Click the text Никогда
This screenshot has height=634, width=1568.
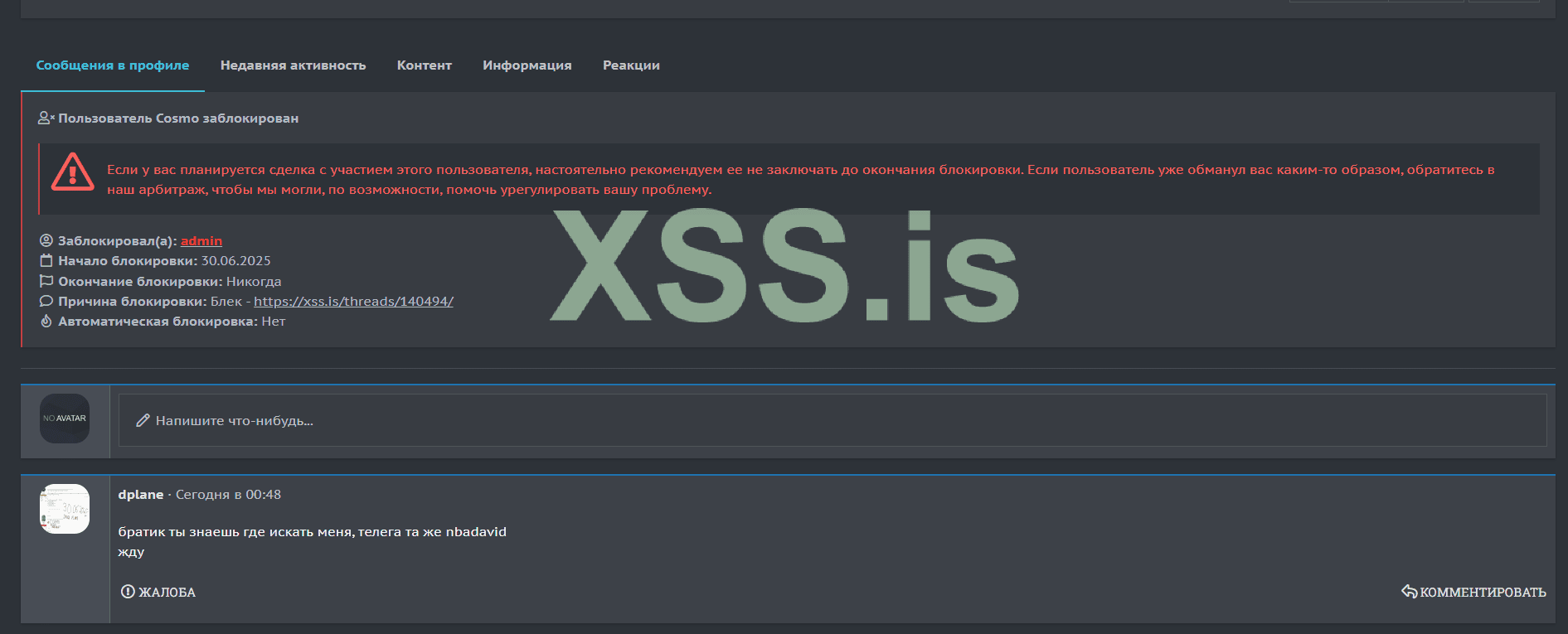[x=254, y=282]
